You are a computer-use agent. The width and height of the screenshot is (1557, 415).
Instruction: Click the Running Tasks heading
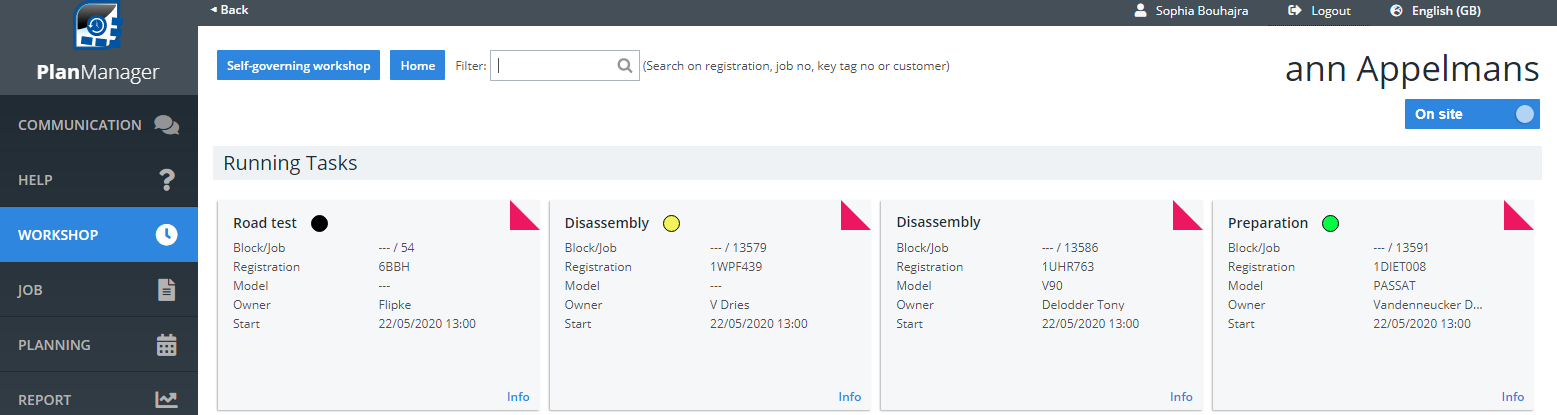tap(290, 163)
